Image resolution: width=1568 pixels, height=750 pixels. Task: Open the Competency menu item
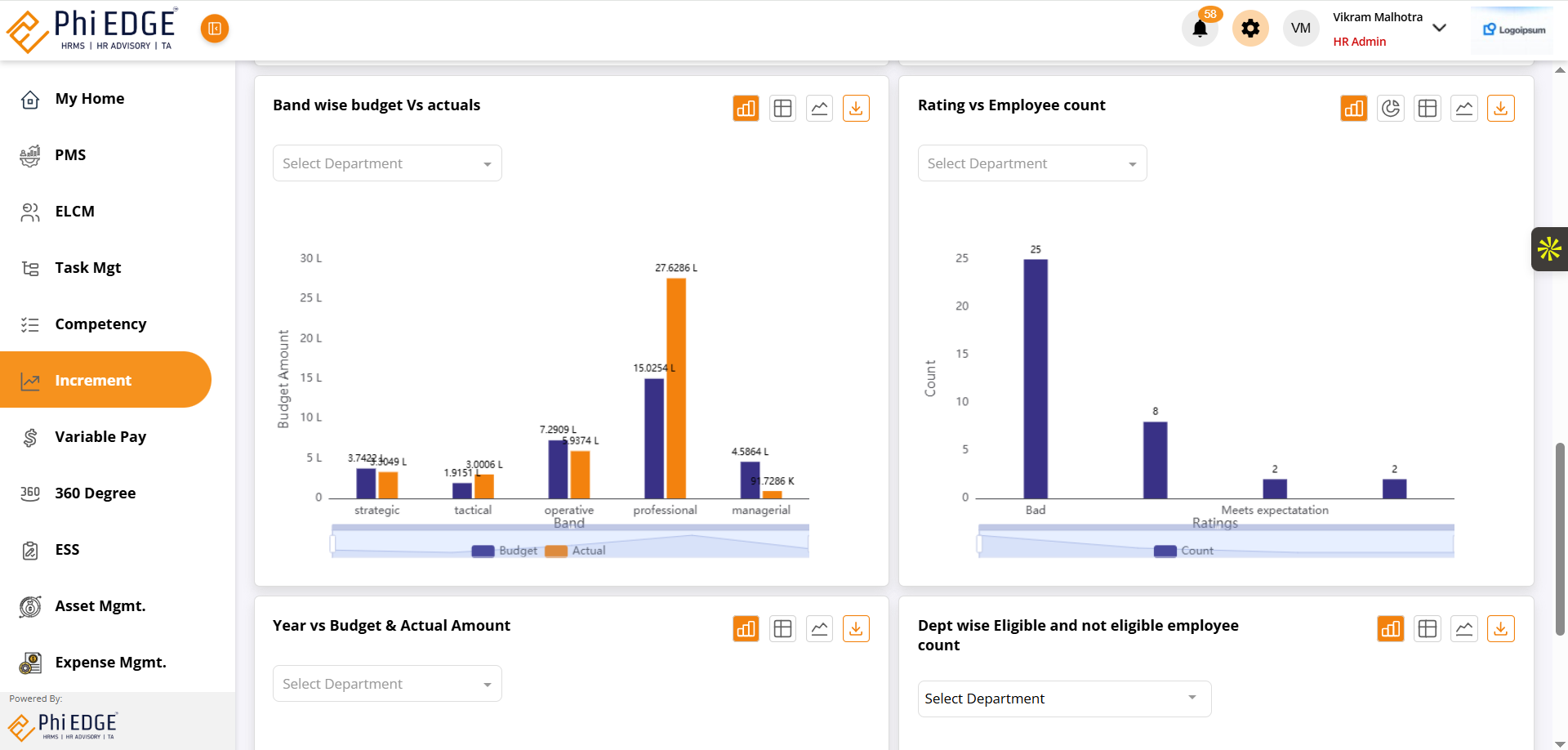coord(100,324)
